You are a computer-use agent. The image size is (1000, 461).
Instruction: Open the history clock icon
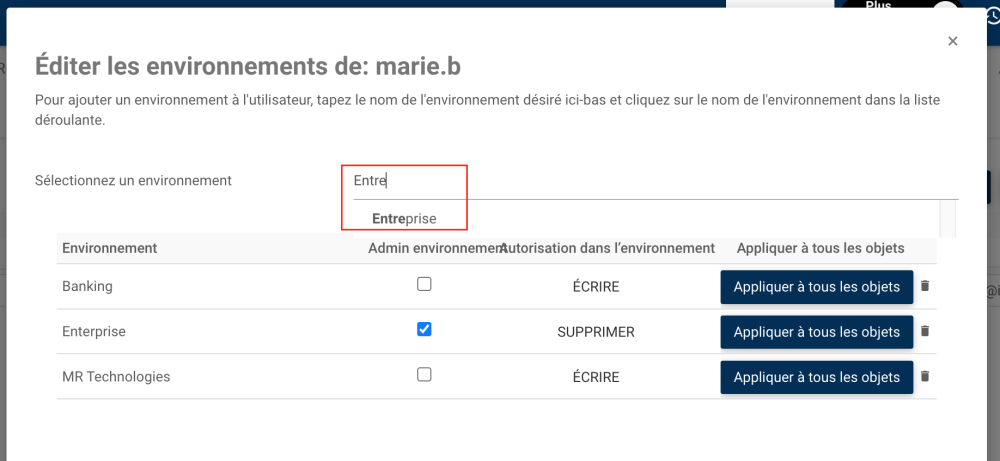point(992,8)
